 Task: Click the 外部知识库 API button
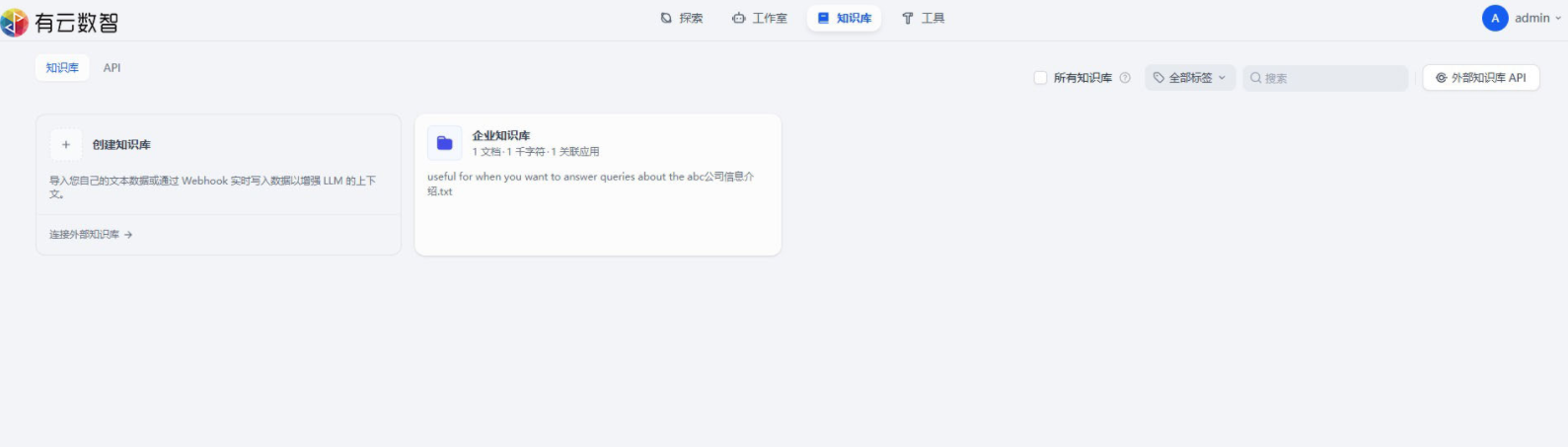click(x=1480, y=78)
